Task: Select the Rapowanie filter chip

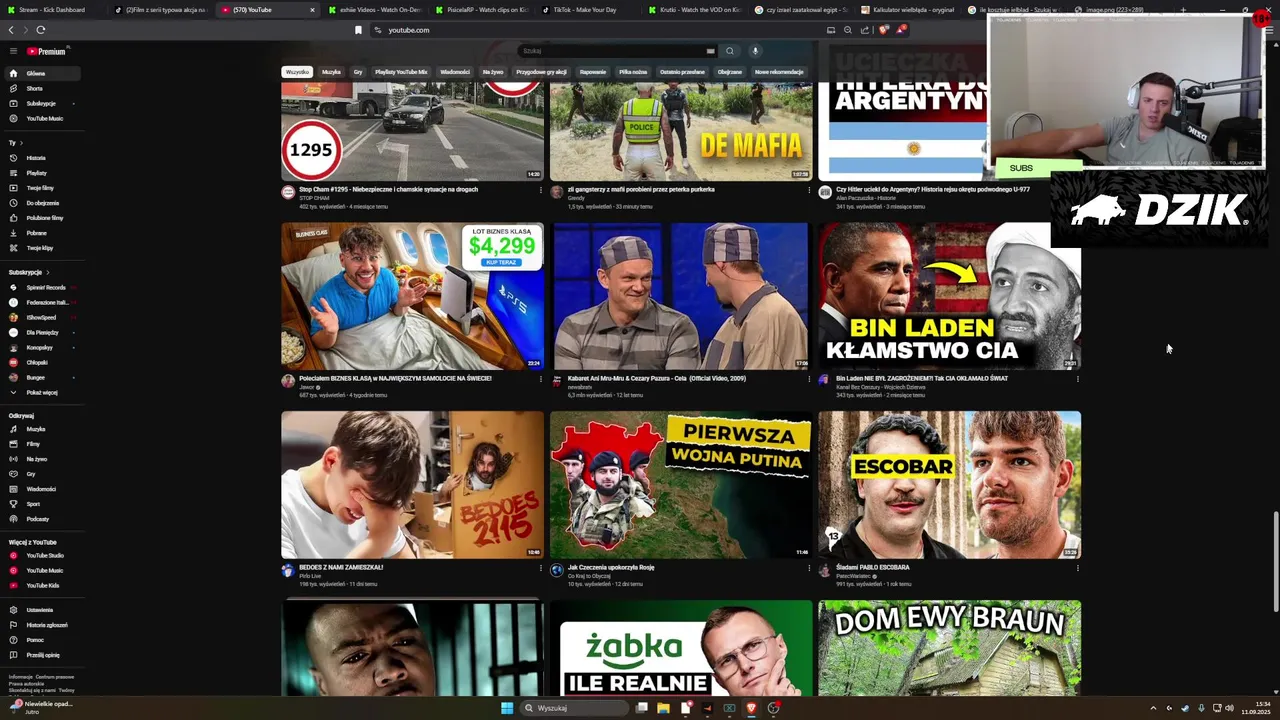Action: click(x=592, y=72)
